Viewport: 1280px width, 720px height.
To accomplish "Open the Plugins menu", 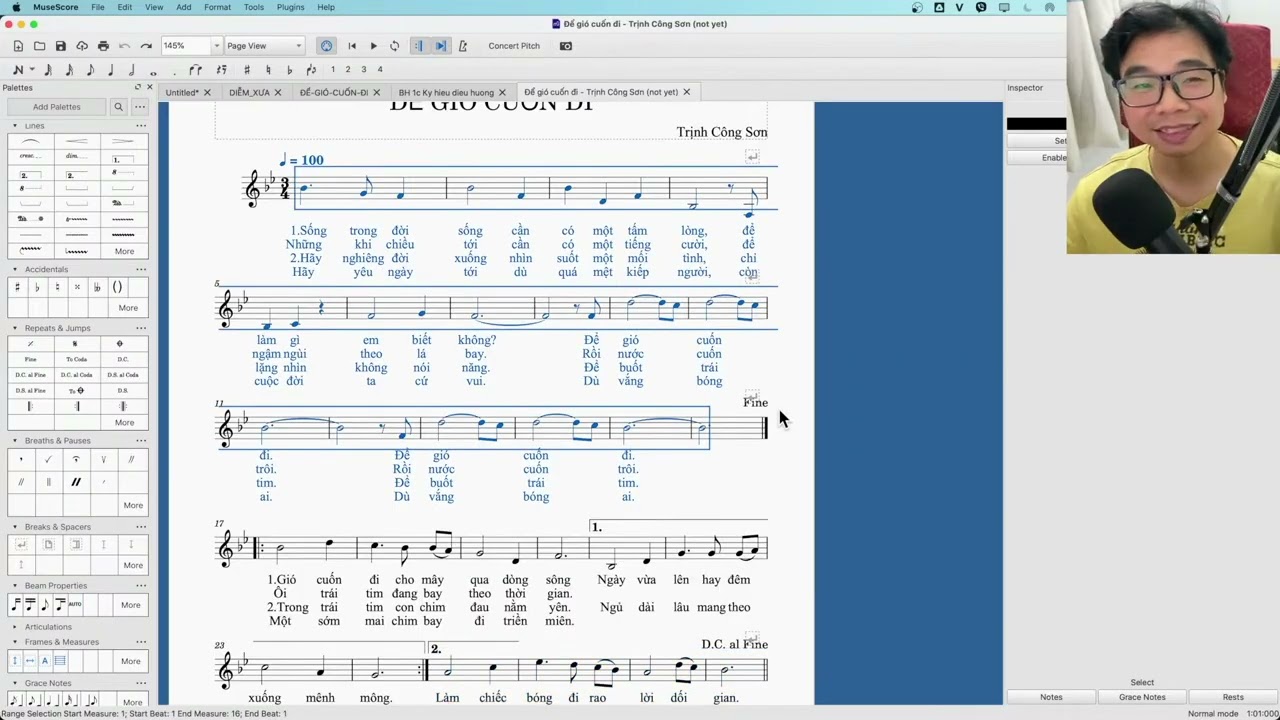I will coord(290,7).
